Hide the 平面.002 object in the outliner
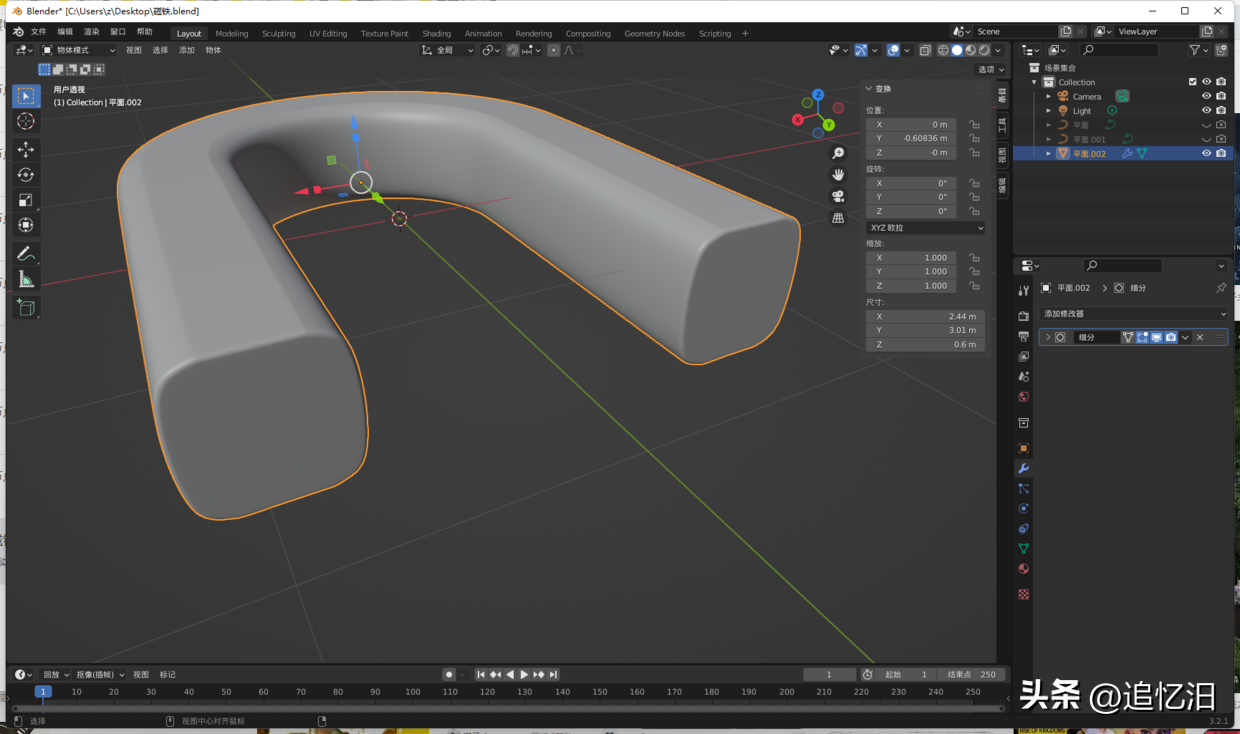Screen dimensions: 1240x734 tap(1206, 153)
